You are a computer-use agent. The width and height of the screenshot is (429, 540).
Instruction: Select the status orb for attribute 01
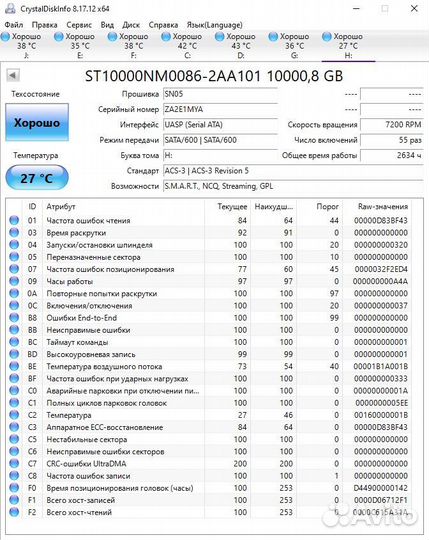pyautogui.click(x=14, y=220)
